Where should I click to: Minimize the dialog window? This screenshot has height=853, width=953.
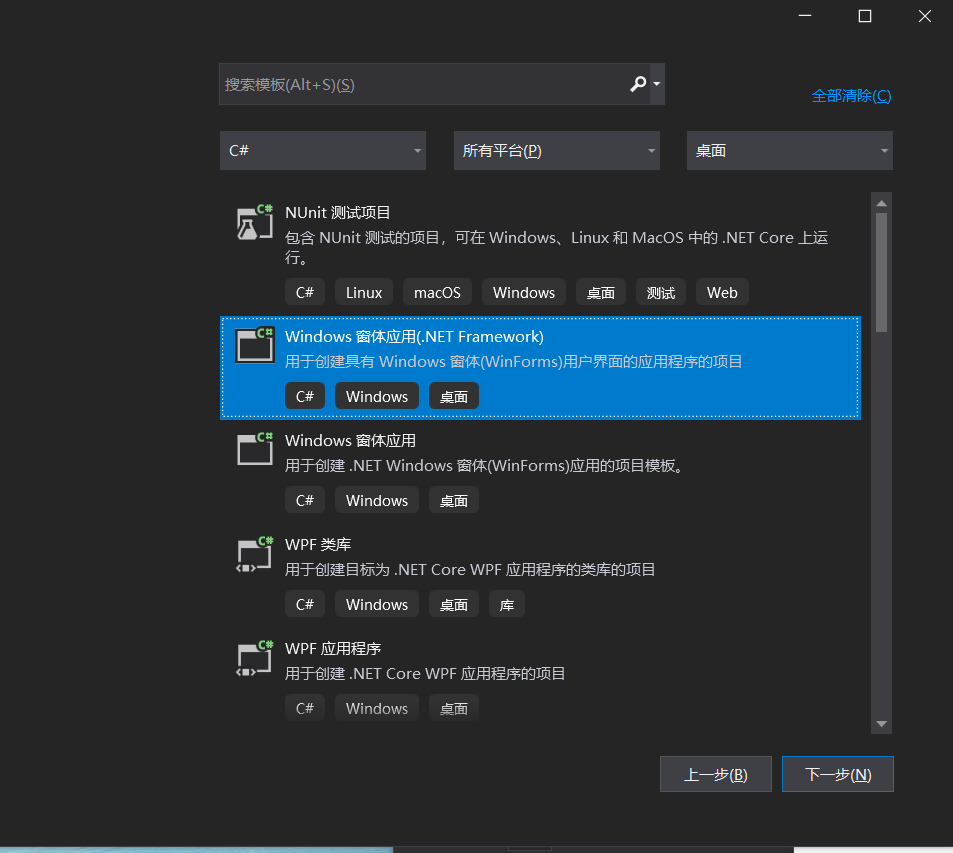pos(805,16)
